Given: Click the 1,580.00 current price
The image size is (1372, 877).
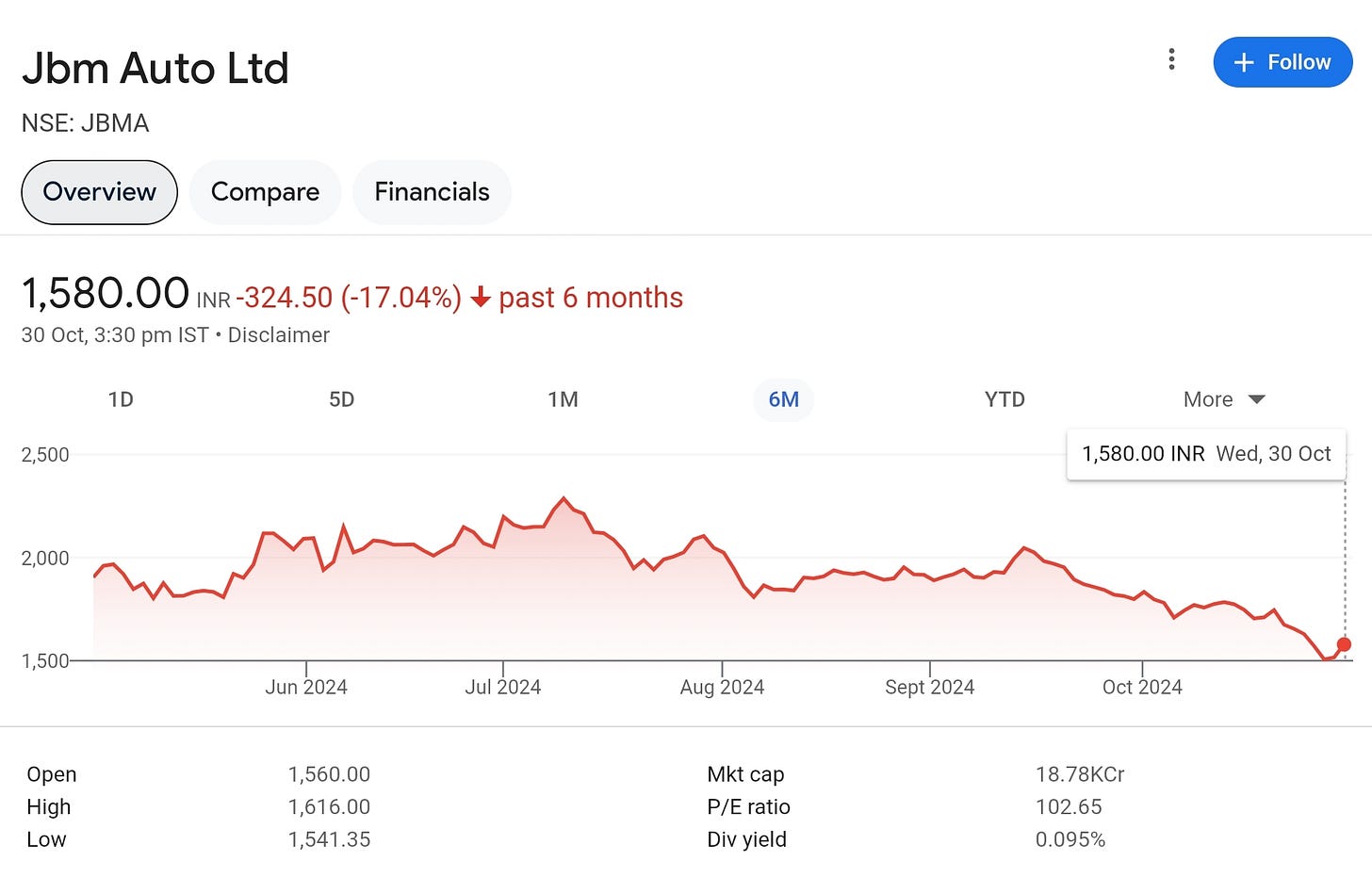Looking at the screenshot, I should (106, 293).
